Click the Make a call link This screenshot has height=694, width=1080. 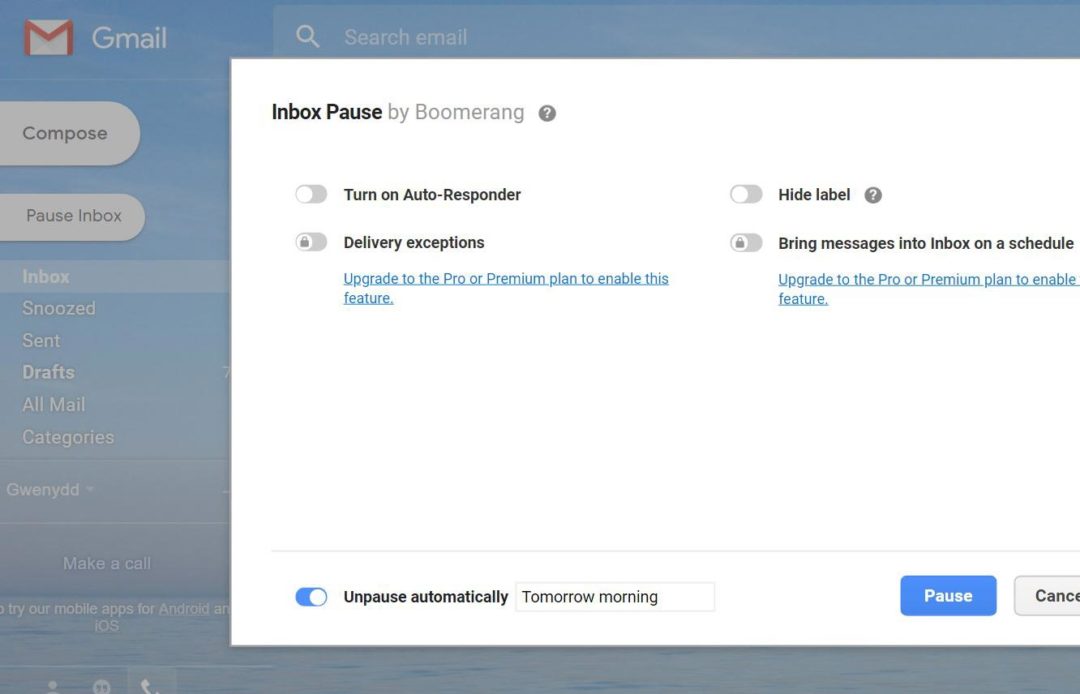[107, 564]
